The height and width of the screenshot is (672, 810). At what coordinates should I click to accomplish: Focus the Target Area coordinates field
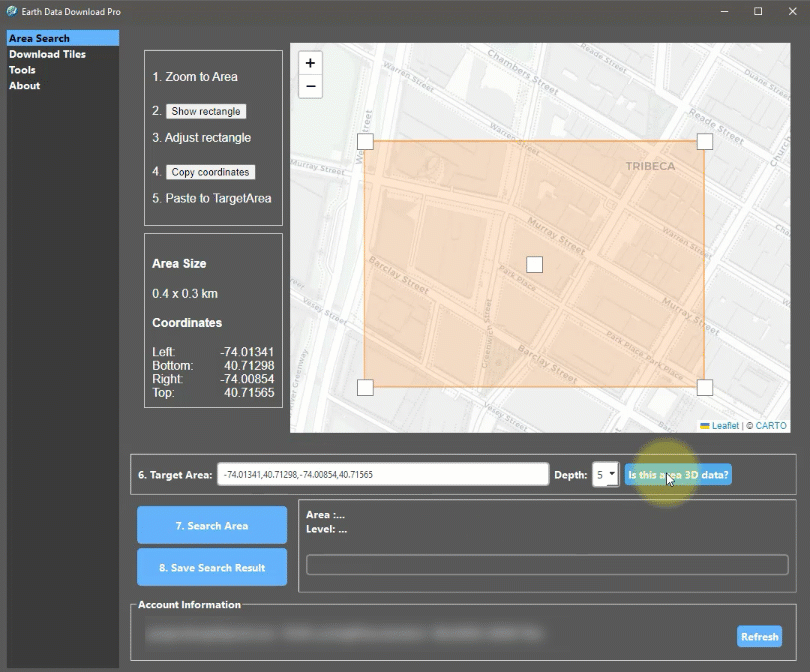click(x=383, y=474)
